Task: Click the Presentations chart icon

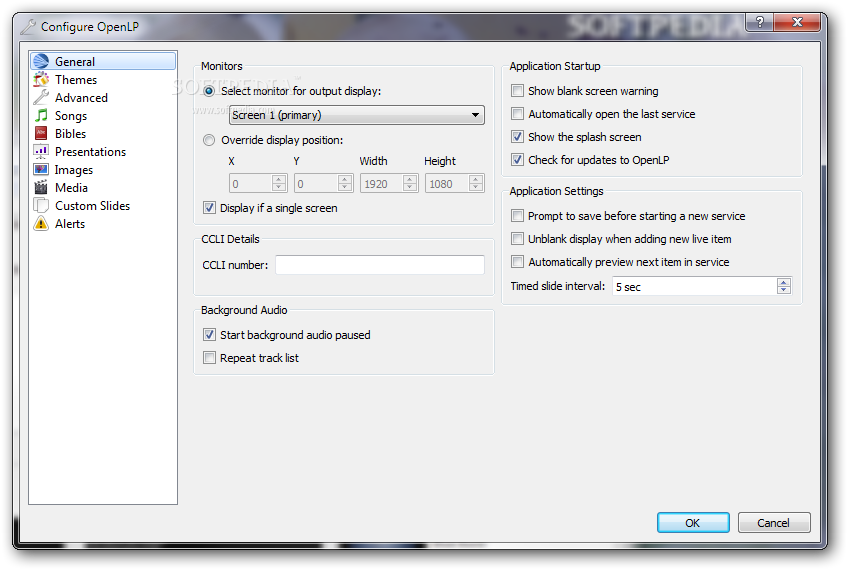Action: tap(41, 151)
